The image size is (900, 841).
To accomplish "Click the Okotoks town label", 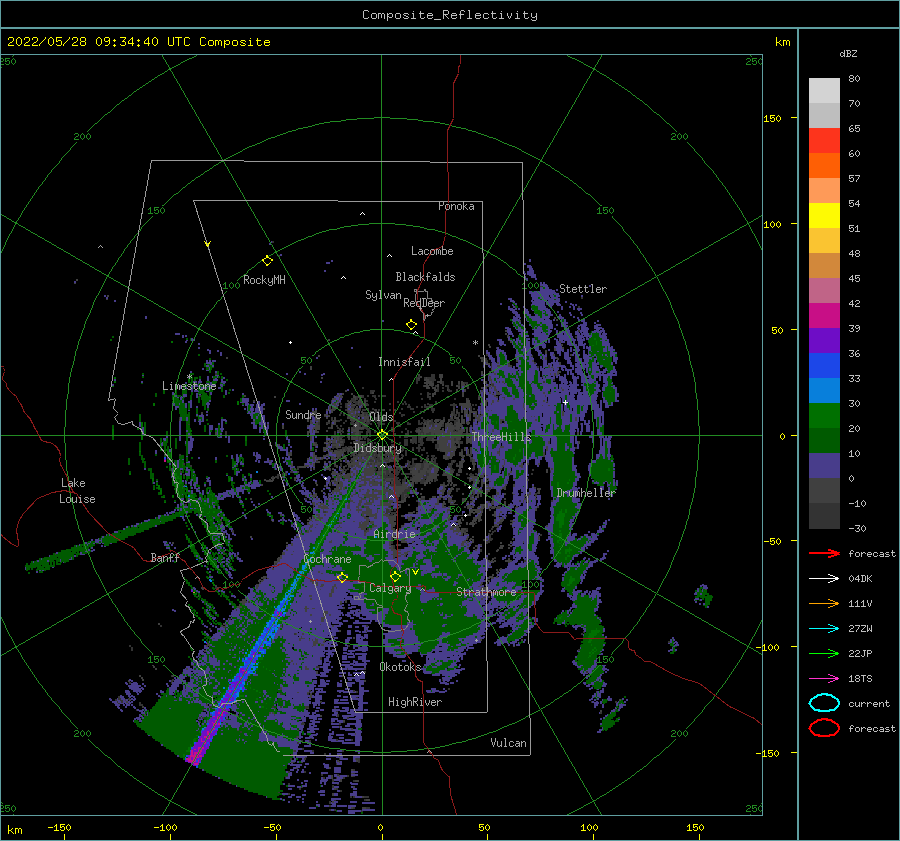I will (x=400, y=667).
